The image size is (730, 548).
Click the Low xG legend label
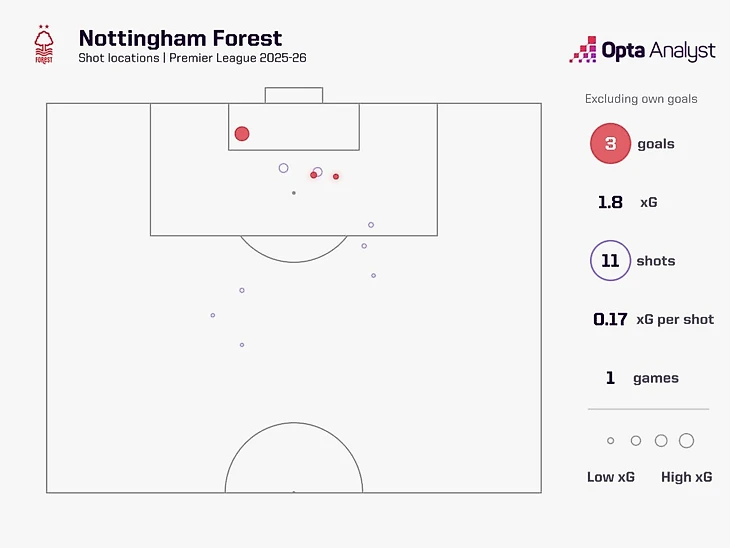610,477
